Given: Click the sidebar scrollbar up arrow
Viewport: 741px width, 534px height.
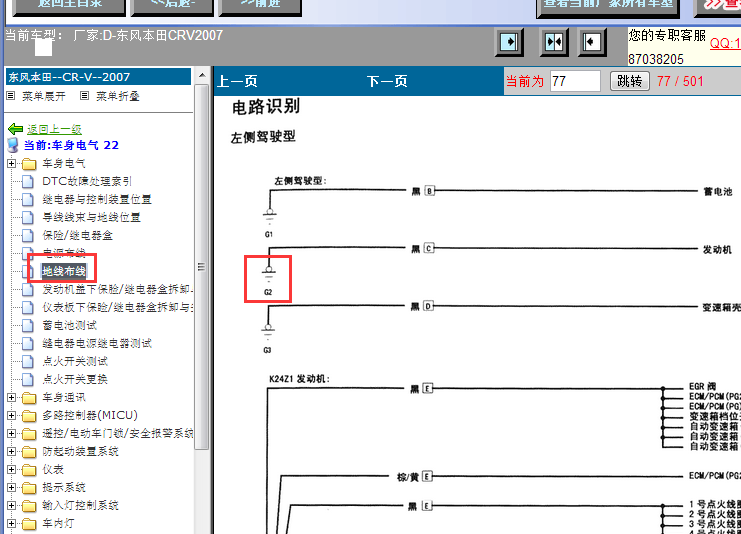Looking at the screenshot, I should tap(202, 76).
